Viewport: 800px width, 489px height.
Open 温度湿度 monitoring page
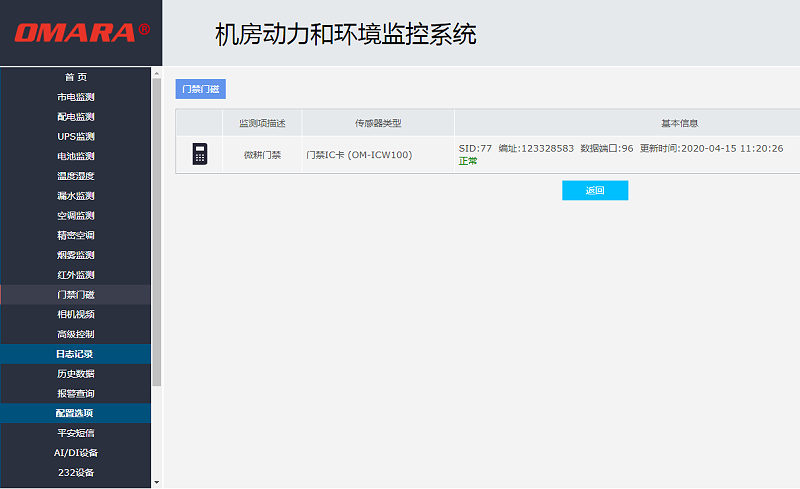coord(75,176)
